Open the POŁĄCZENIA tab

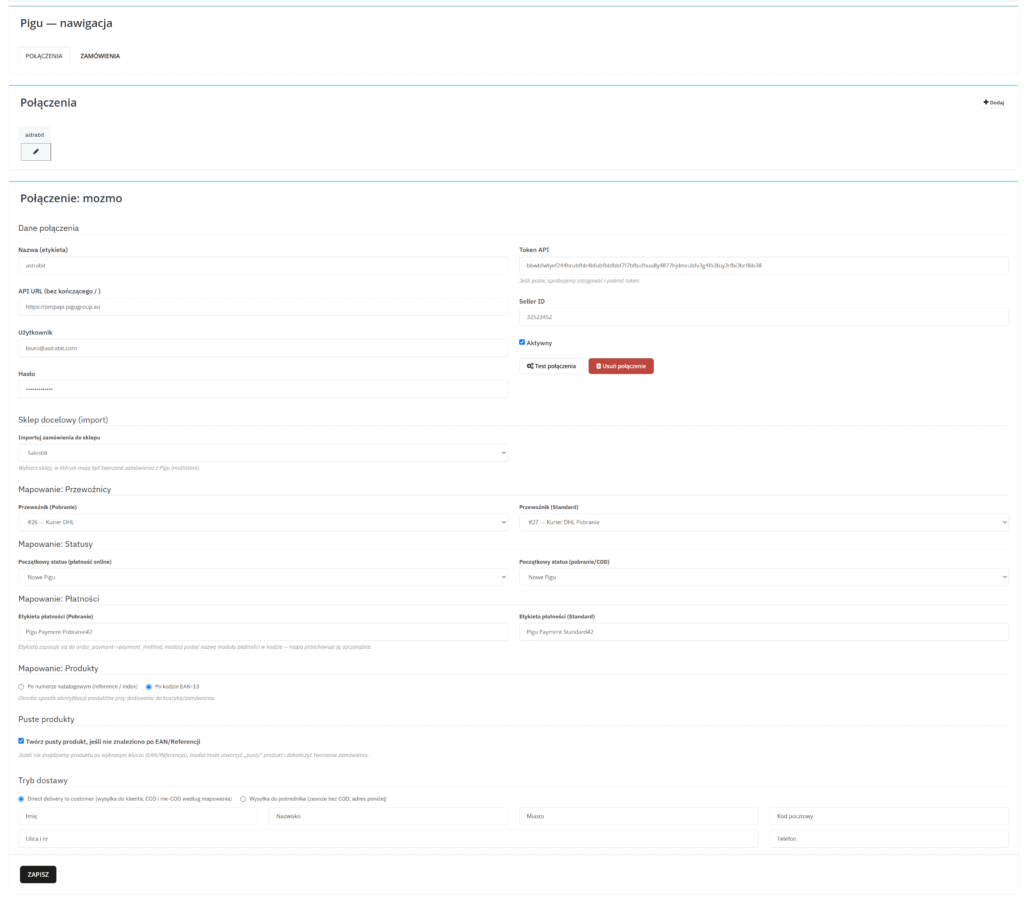click(44, 56)
